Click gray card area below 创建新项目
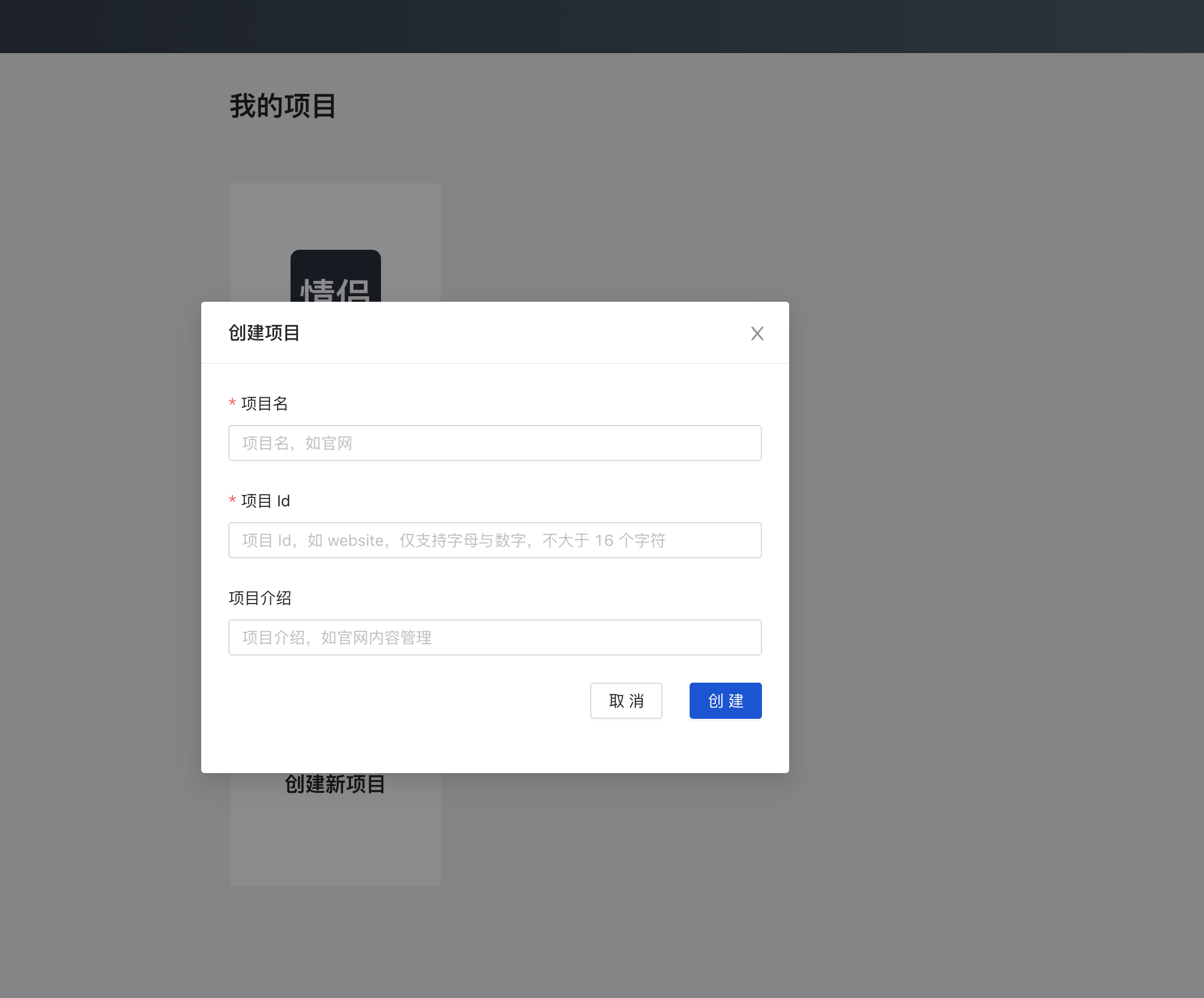1204x998 pixels. point(335,843)
